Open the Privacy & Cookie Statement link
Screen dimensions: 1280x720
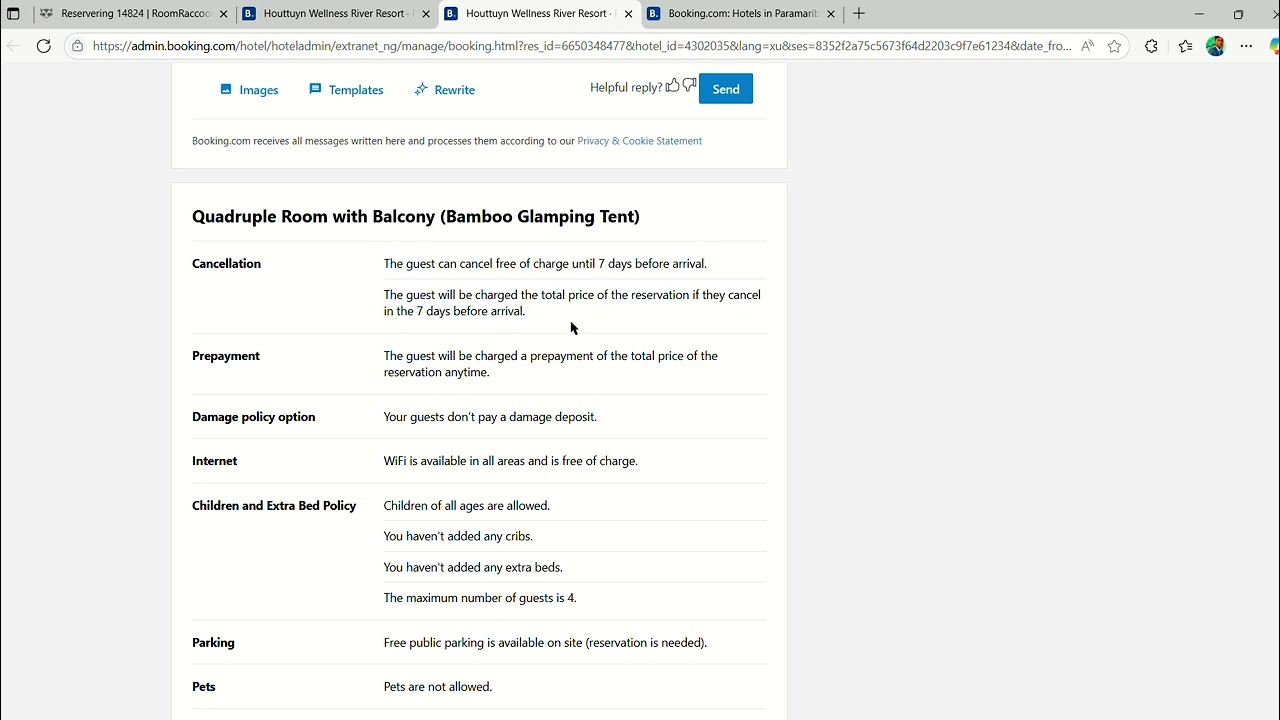pos(639,141)
